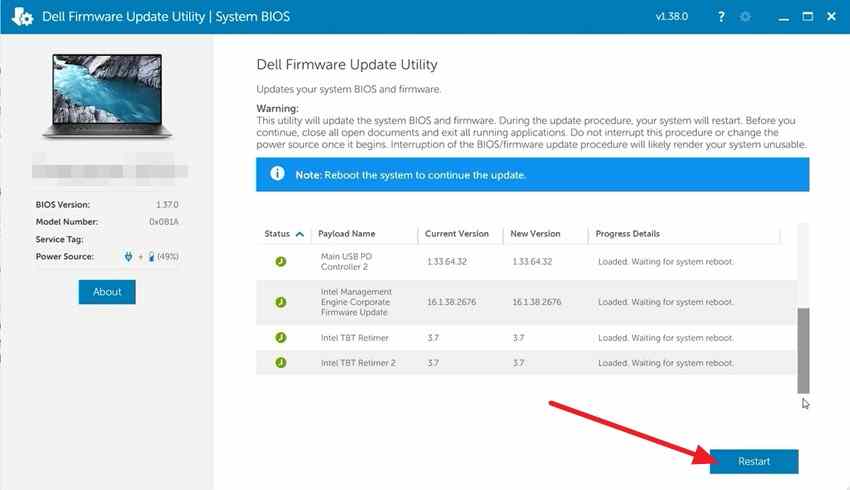Select the Intel TBT Retimer 2 payload name
Screen dimensions: 850x490
(358, 363)
